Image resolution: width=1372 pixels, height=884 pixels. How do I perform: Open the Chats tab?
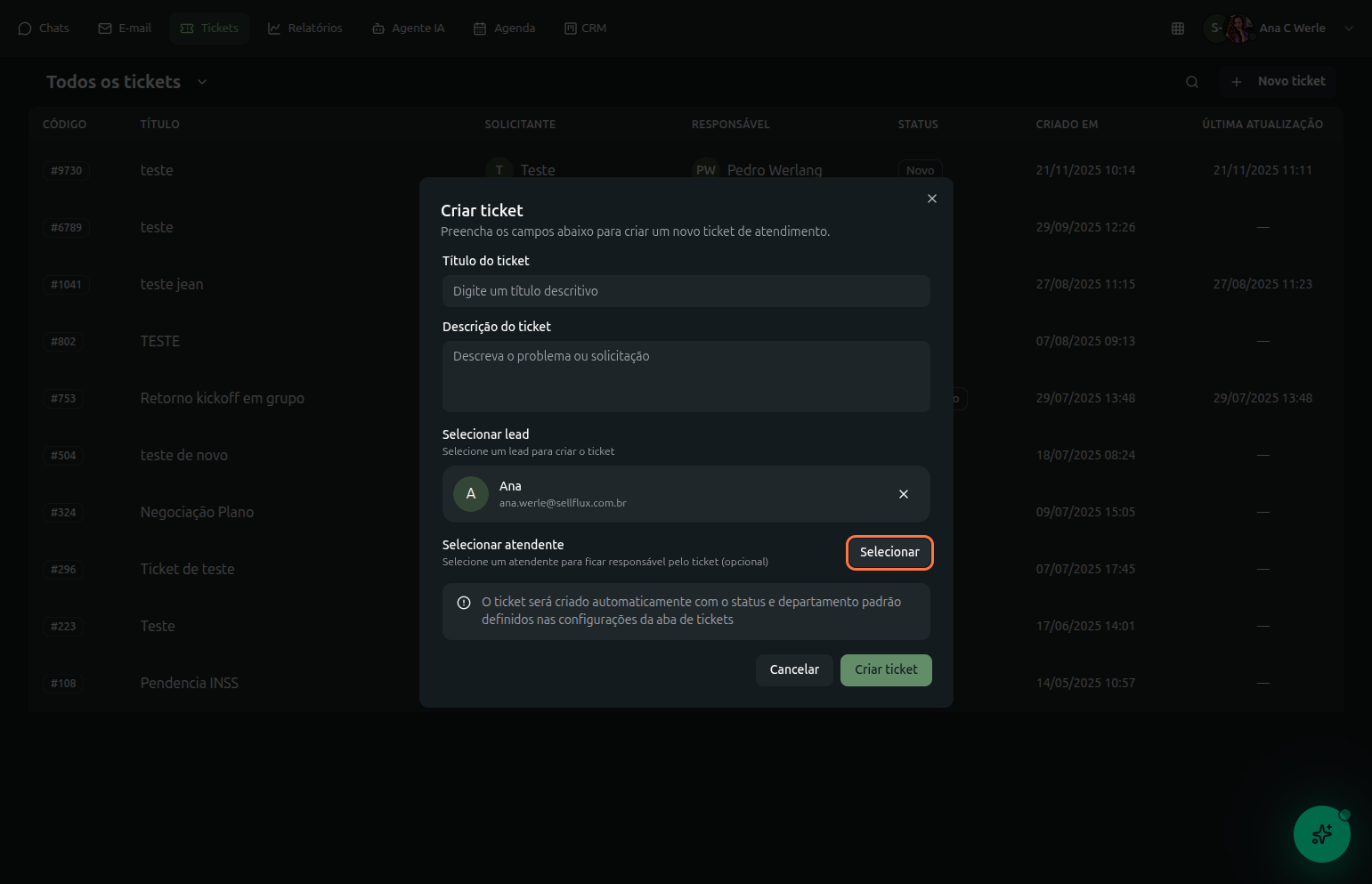(x=44, y=28)
